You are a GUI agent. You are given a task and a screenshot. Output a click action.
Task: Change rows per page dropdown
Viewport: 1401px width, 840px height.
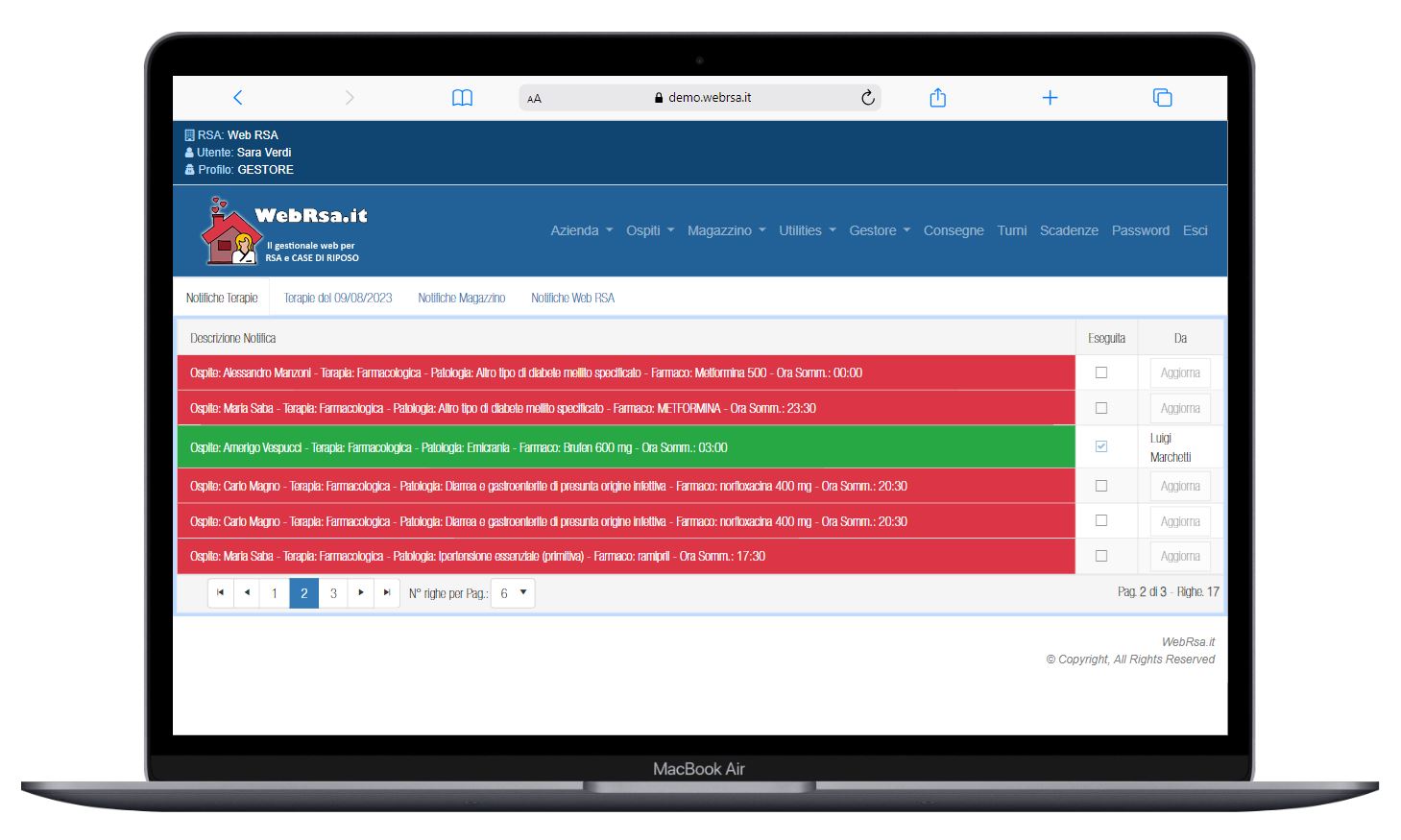[x=512, y=593]
